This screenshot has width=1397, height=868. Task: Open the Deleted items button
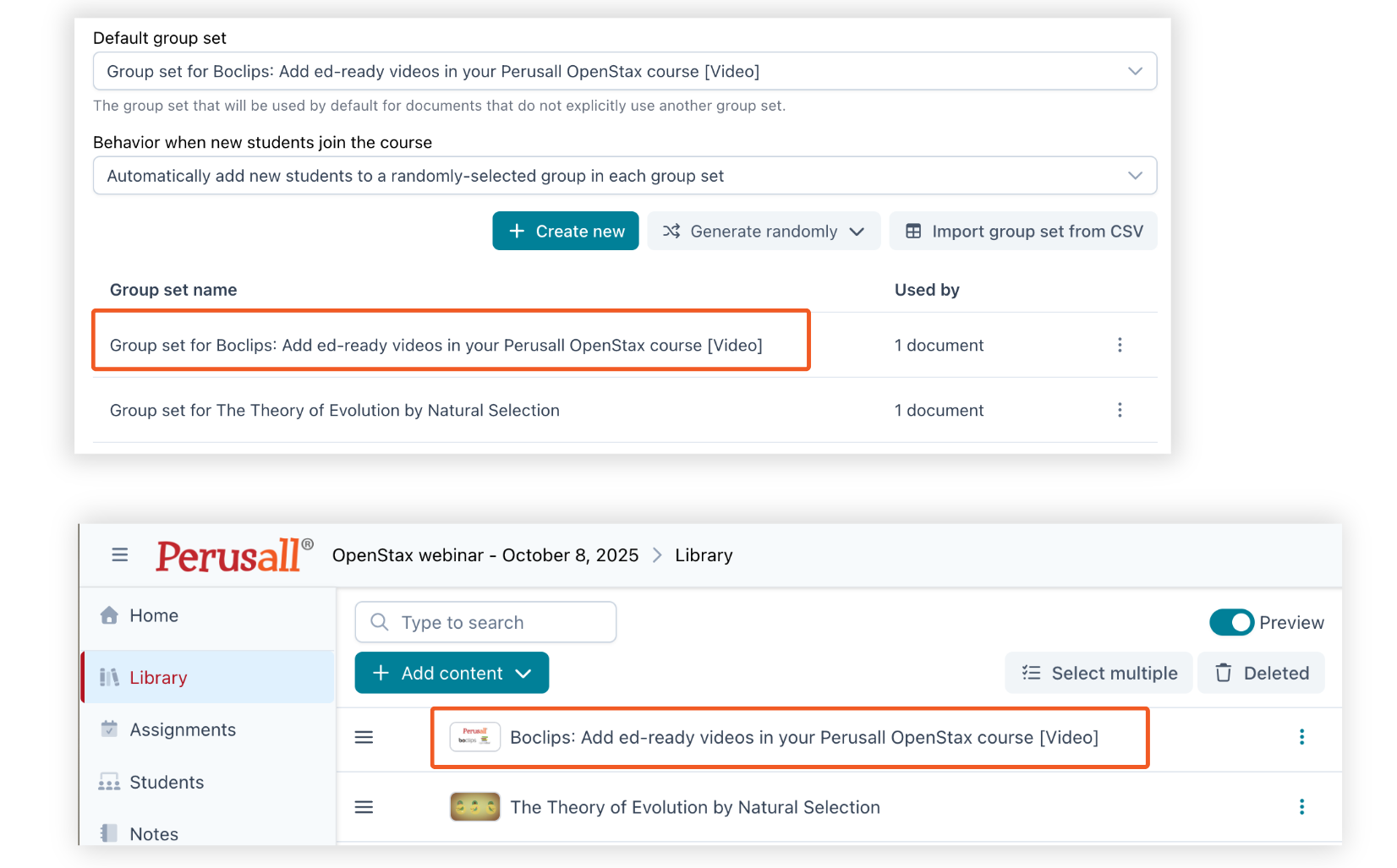(x=1261, y=673)
